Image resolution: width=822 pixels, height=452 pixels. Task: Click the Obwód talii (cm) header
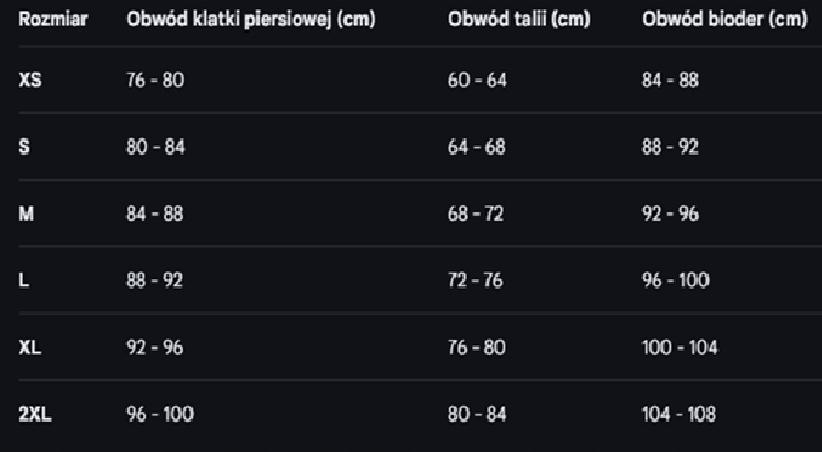point(518,19)
